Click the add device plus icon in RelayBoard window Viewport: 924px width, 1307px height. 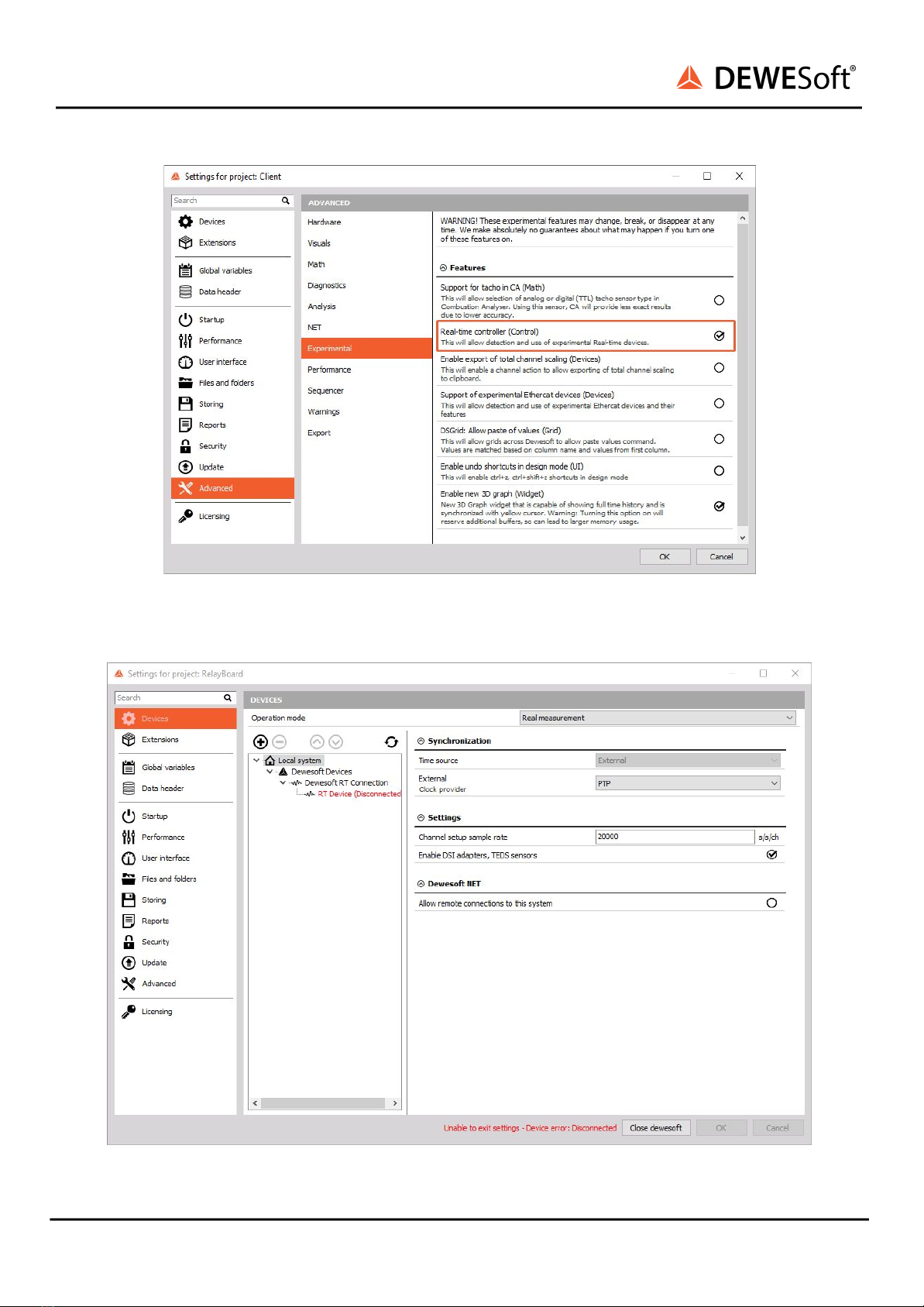(x=261, y=741)
